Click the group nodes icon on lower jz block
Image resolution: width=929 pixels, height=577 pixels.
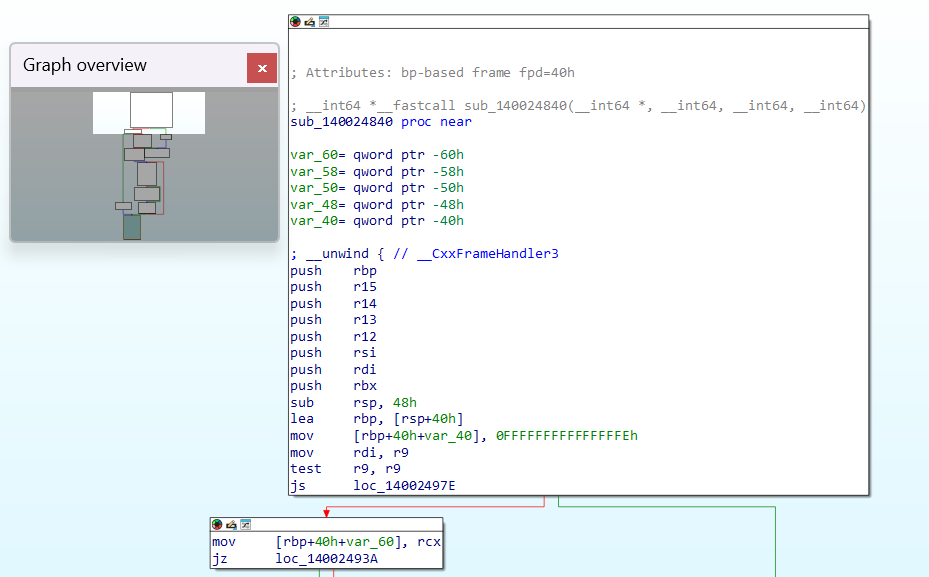[x=245, y=525]
